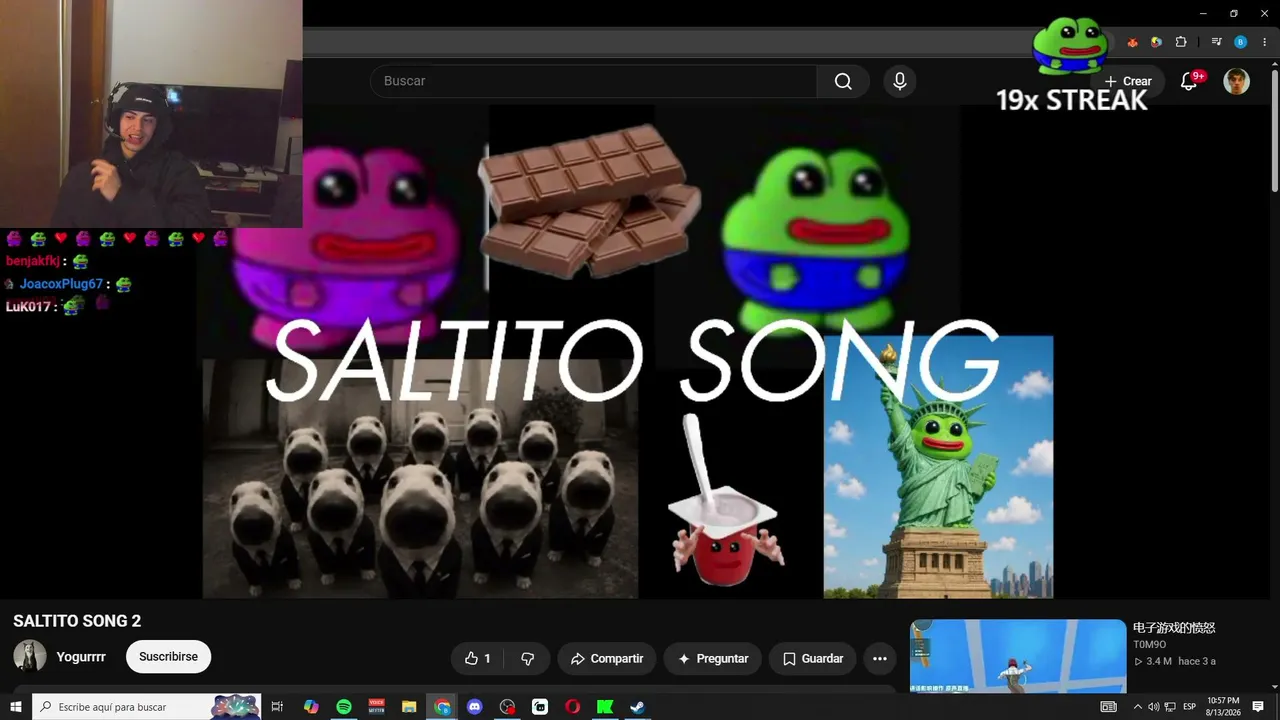Open Discord from the taskbar

475,707
